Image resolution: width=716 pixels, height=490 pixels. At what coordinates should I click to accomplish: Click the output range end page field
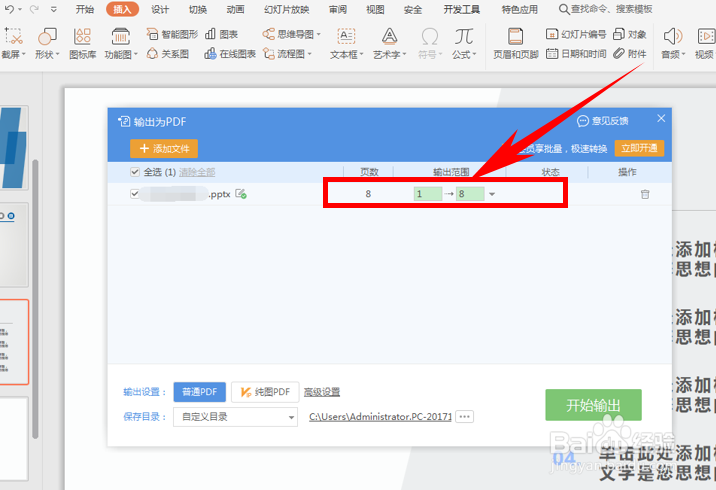470,194
